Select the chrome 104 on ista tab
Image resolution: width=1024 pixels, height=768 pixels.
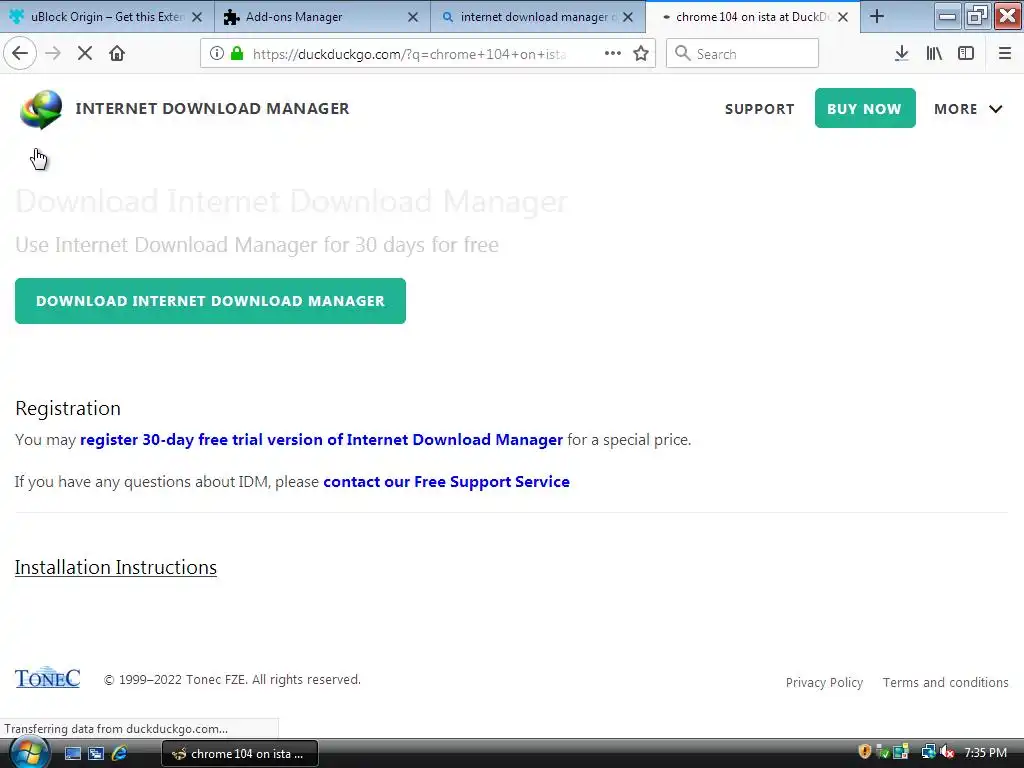click(752, 16)
